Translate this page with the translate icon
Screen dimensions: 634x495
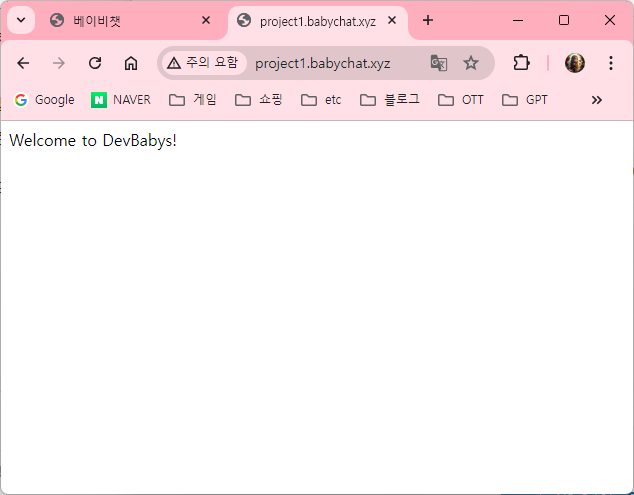439,63
